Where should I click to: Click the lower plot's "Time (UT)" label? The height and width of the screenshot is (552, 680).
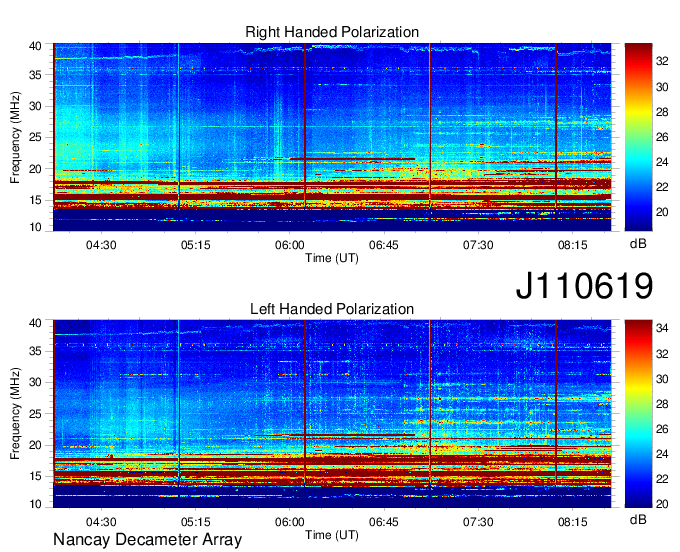332,535
